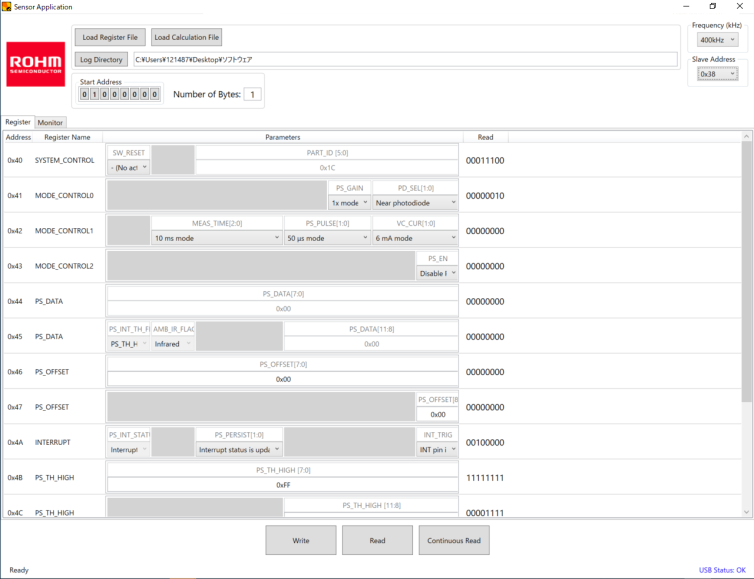The width and height of the screenshot is (754, 579).
Task: Select the Register tab
Action: 18,123
